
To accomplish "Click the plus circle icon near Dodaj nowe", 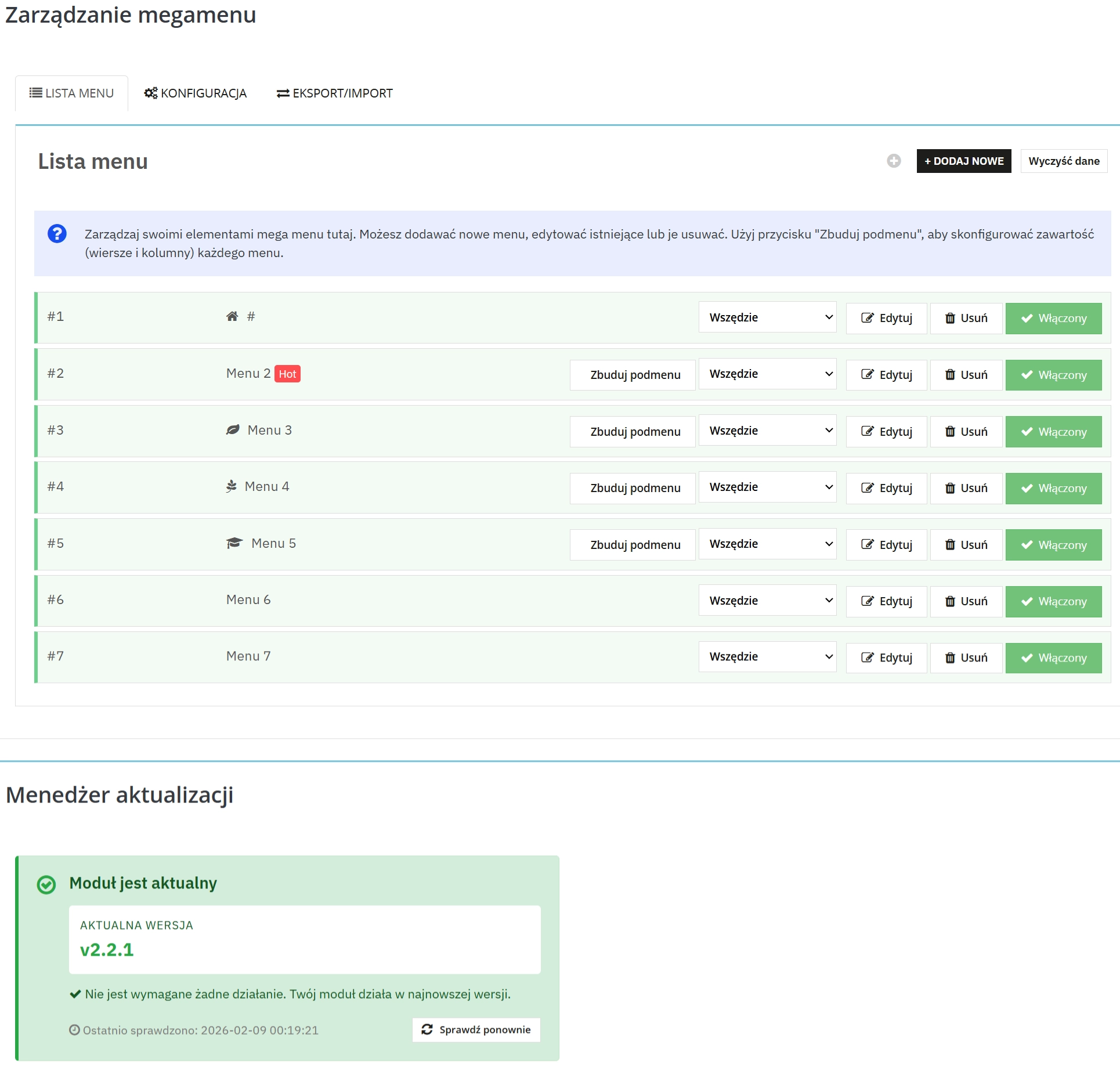I will point(893,161).
